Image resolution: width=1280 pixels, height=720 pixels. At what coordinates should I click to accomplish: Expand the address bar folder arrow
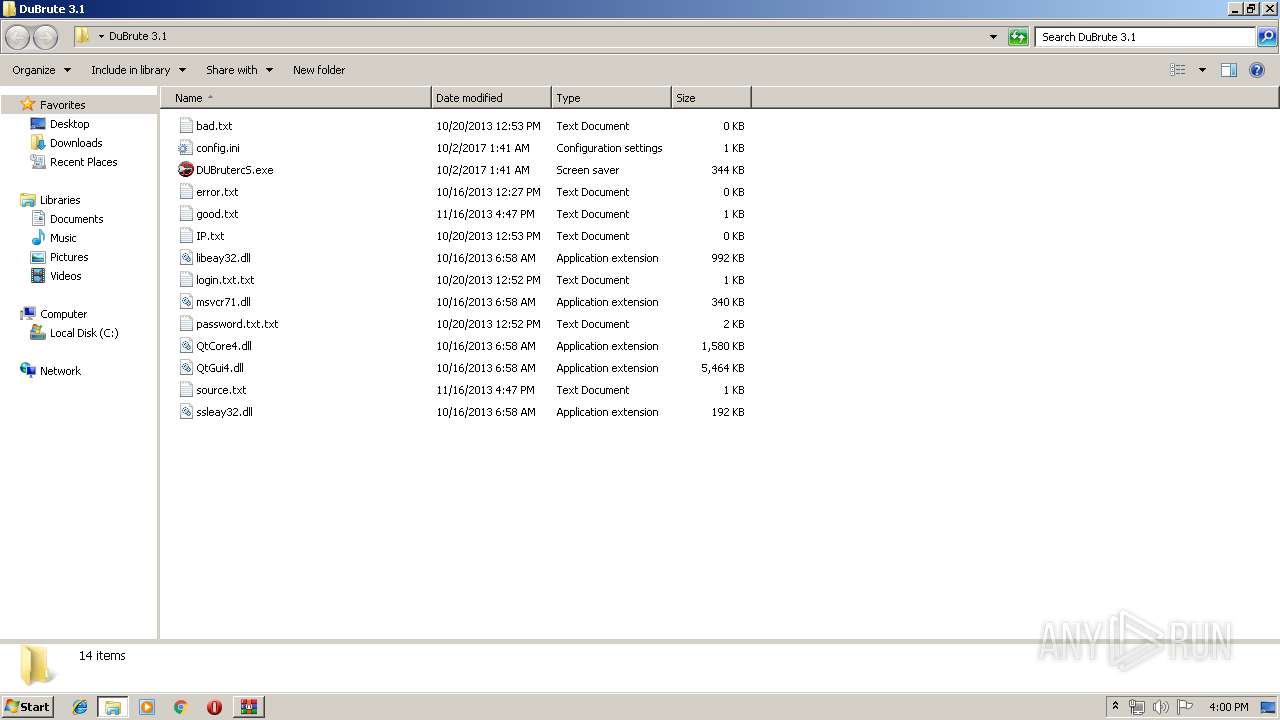coord(101,36)
